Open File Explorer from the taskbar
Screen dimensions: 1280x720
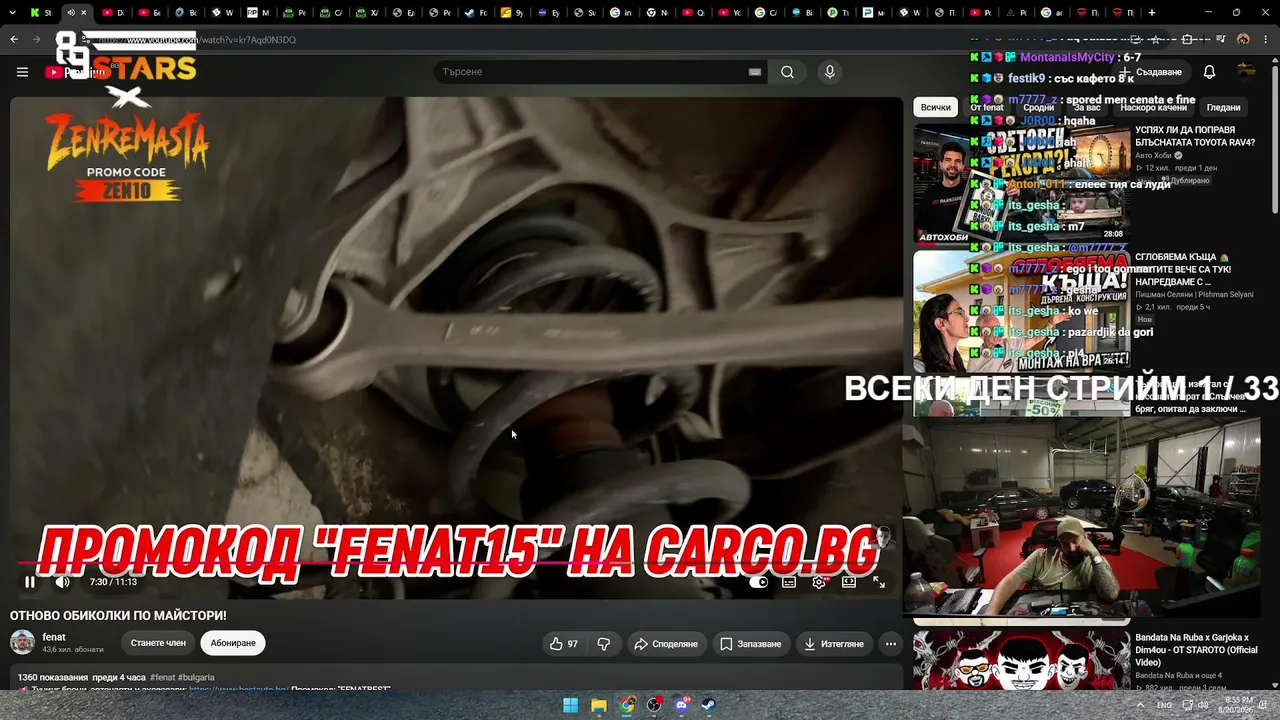click(x=598, y=705)
